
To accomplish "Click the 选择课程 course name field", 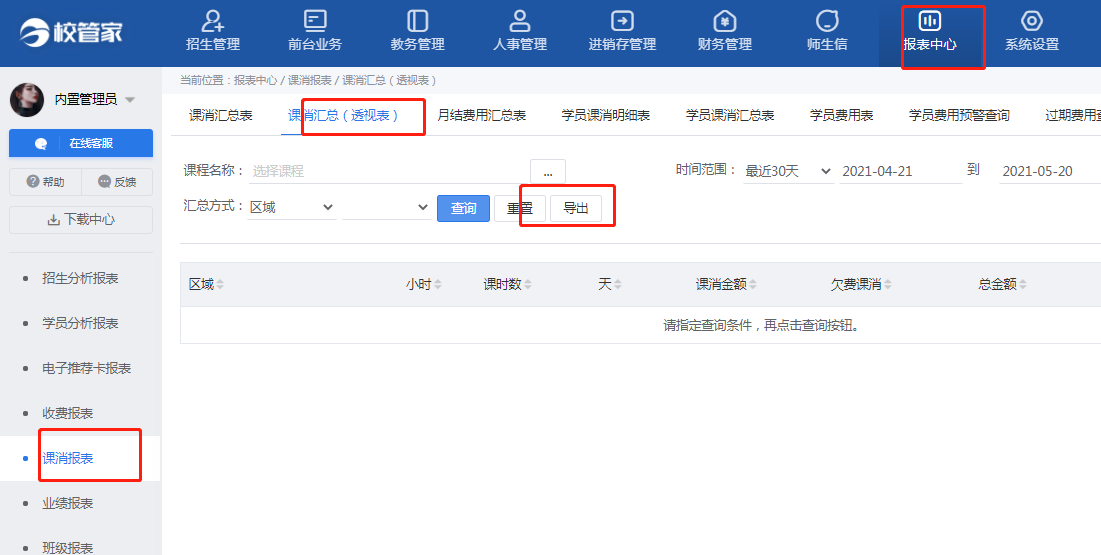I will (x=388, y=171).
